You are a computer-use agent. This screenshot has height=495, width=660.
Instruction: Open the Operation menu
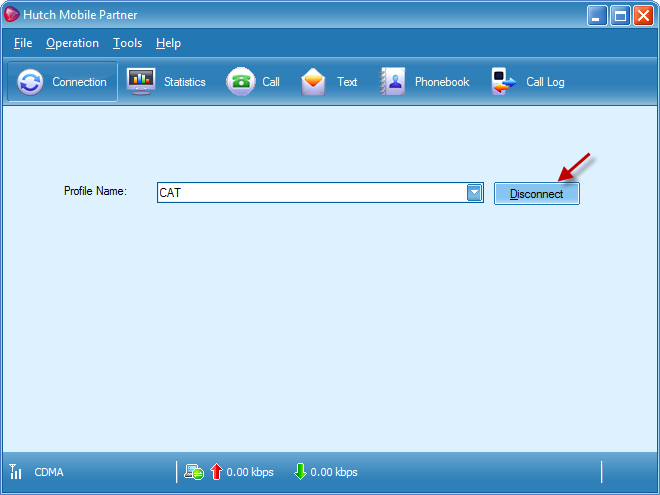coord(72,43)
